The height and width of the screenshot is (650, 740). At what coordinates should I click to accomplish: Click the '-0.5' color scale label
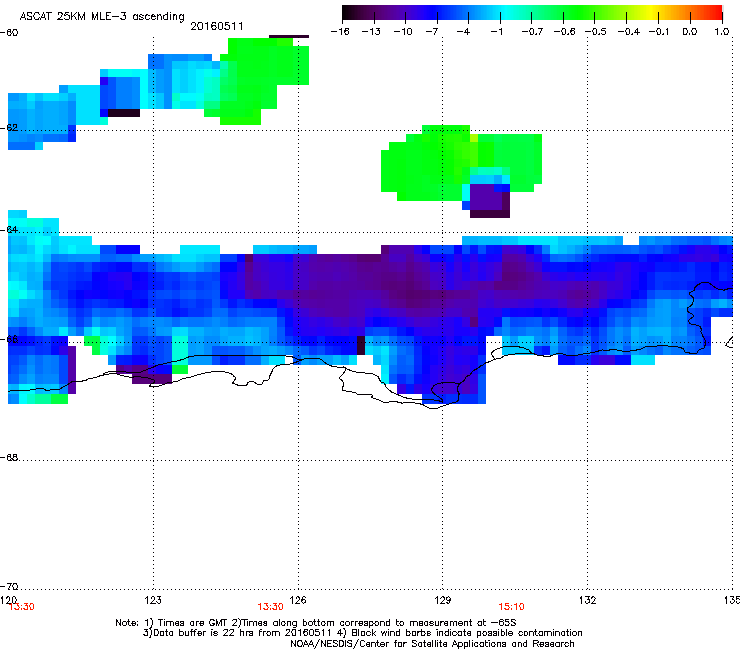point(596,32)
